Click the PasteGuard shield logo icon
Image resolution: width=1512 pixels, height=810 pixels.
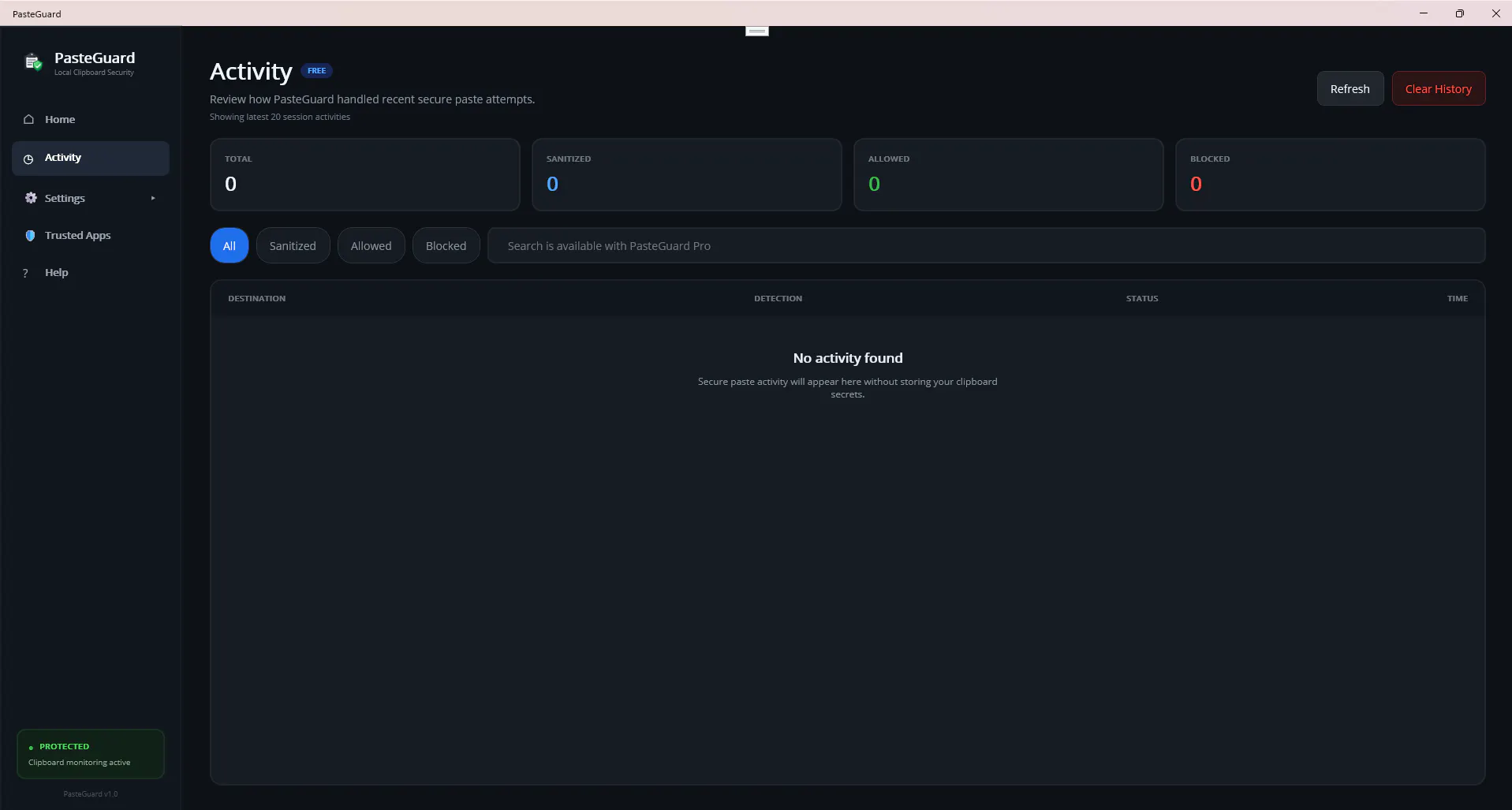[x=33, y=62]
